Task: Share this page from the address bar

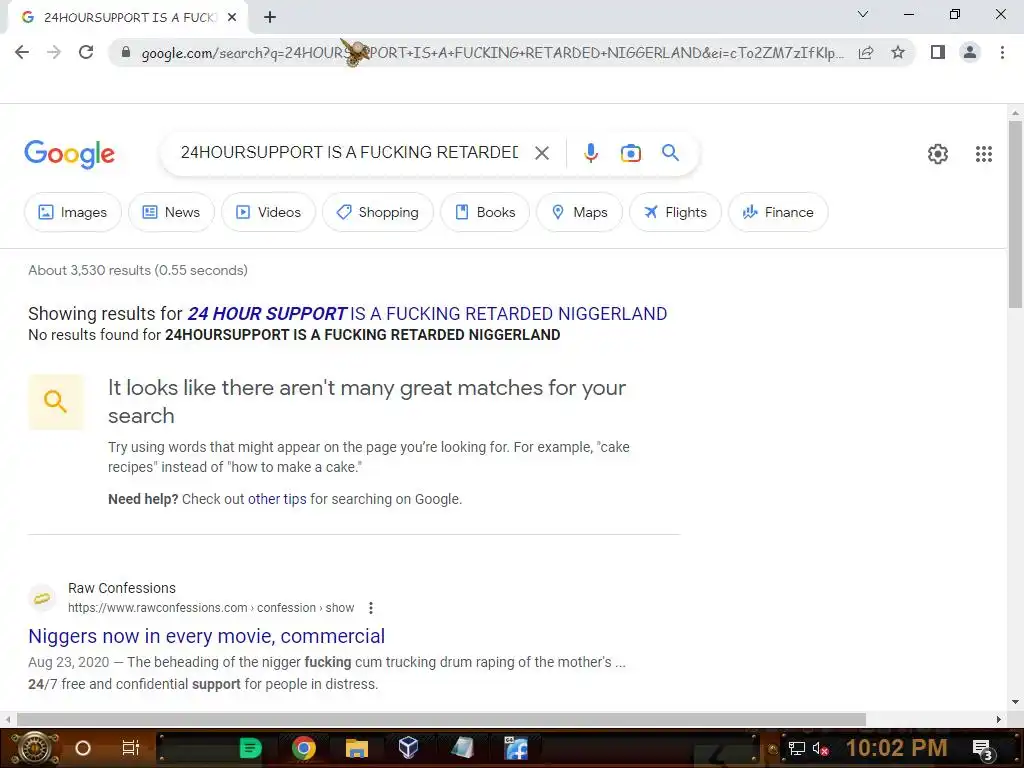Action: coord(866,52)
